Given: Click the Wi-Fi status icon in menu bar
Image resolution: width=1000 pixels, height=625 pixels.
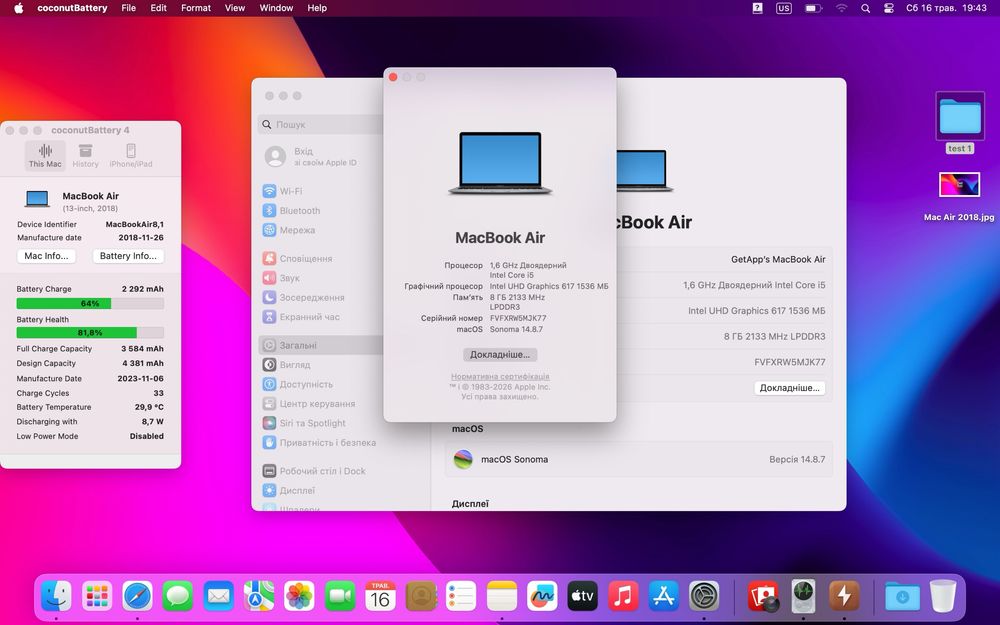Looking at the screenshot, I should pyautogui.click(x=842, y=8).
